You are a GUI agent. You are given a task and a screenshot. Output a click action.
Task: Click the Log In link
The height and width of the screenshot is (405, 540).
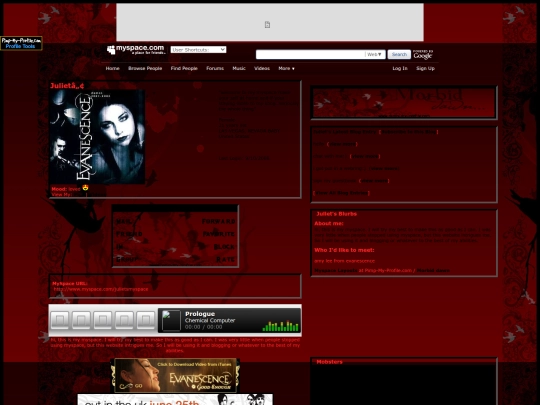(x=400, y=69)
